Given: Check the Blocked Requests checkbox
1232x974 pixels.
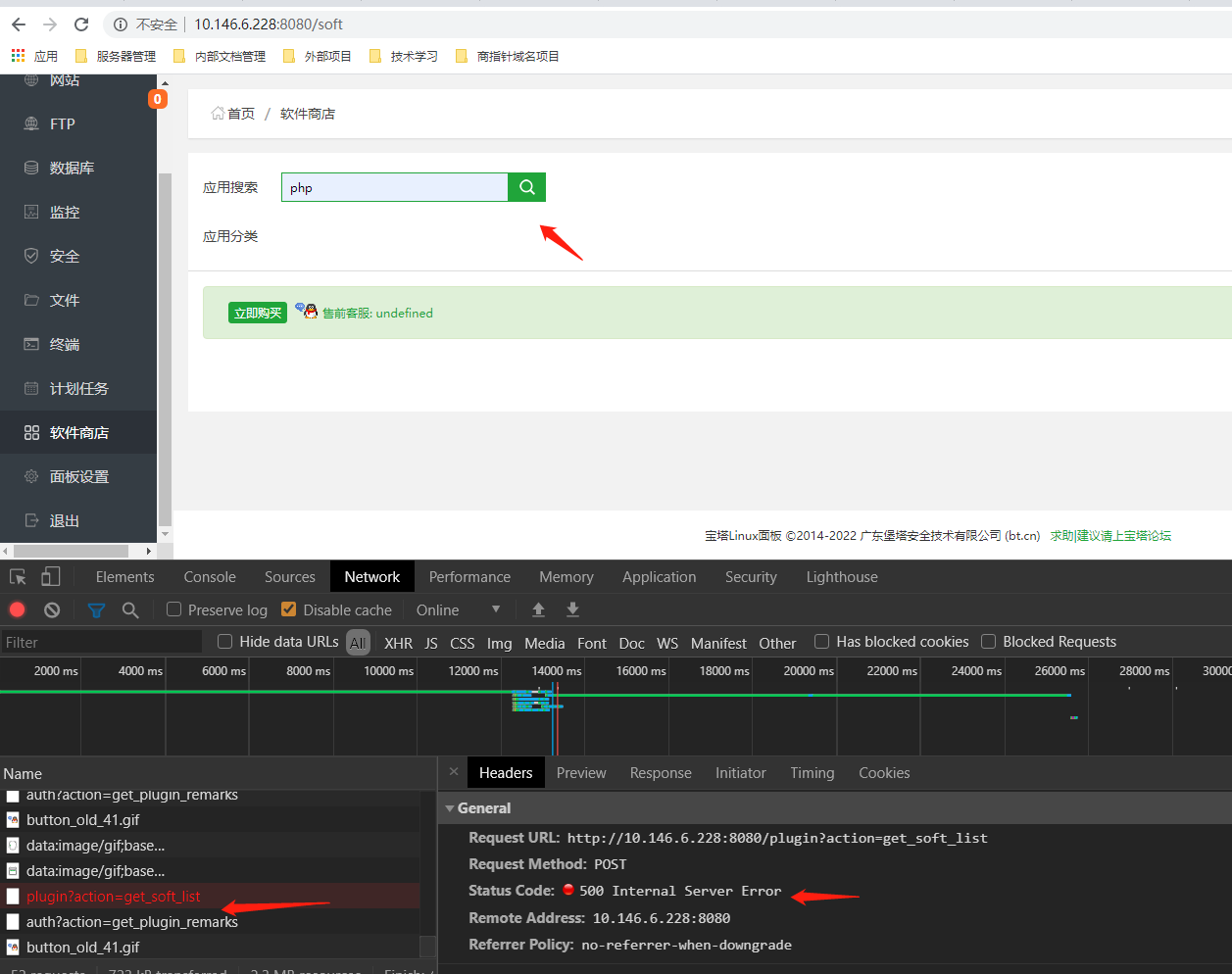Looking at the screenshot, I should (988, 642).
